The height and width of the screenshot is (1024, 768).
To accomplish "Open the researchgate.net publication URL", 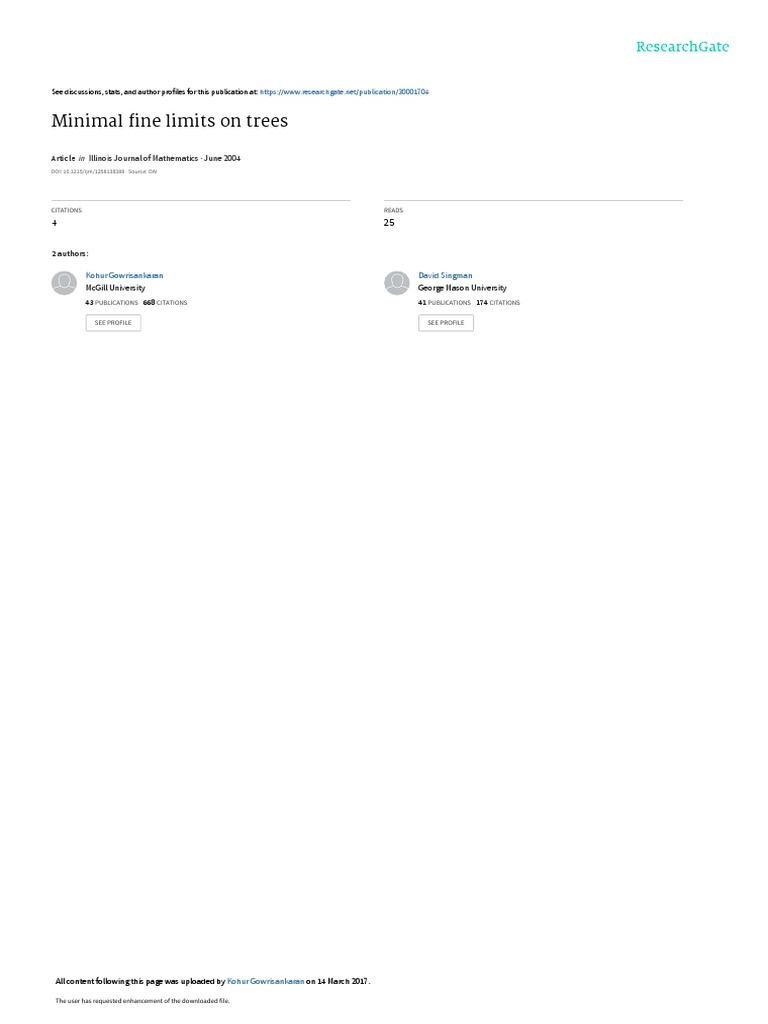I will pyautogui.click(x=344, y=92).
